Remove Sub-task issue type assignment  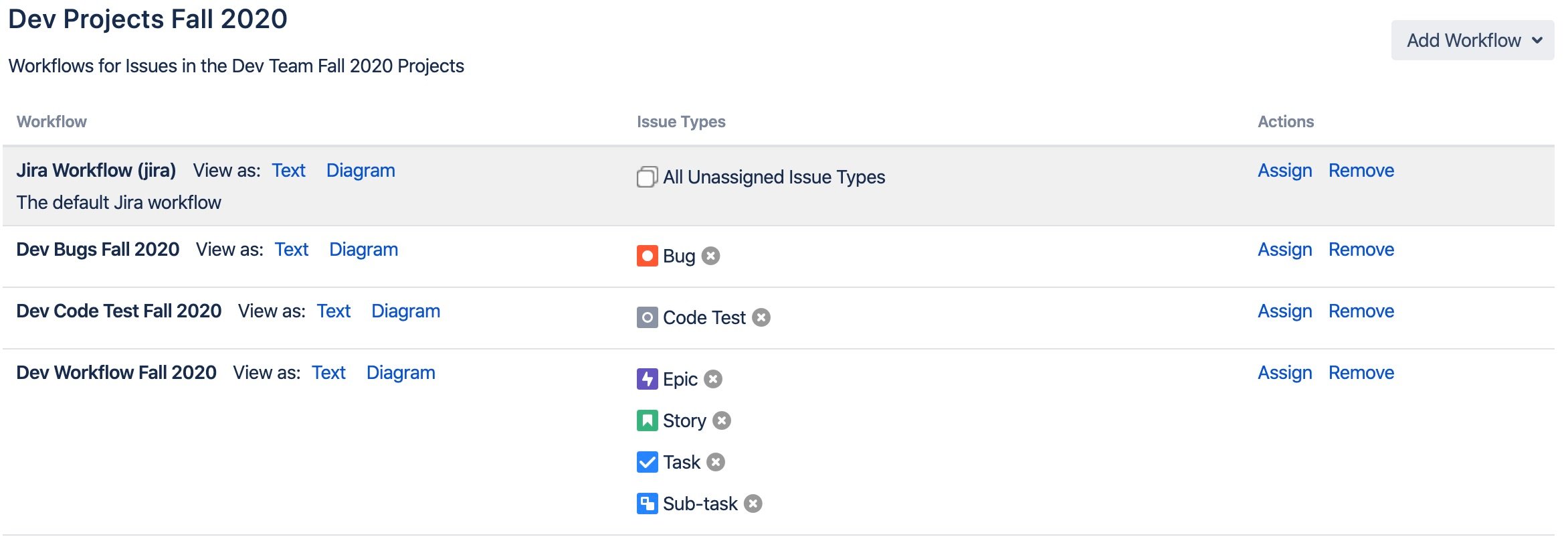pos(753,504)
